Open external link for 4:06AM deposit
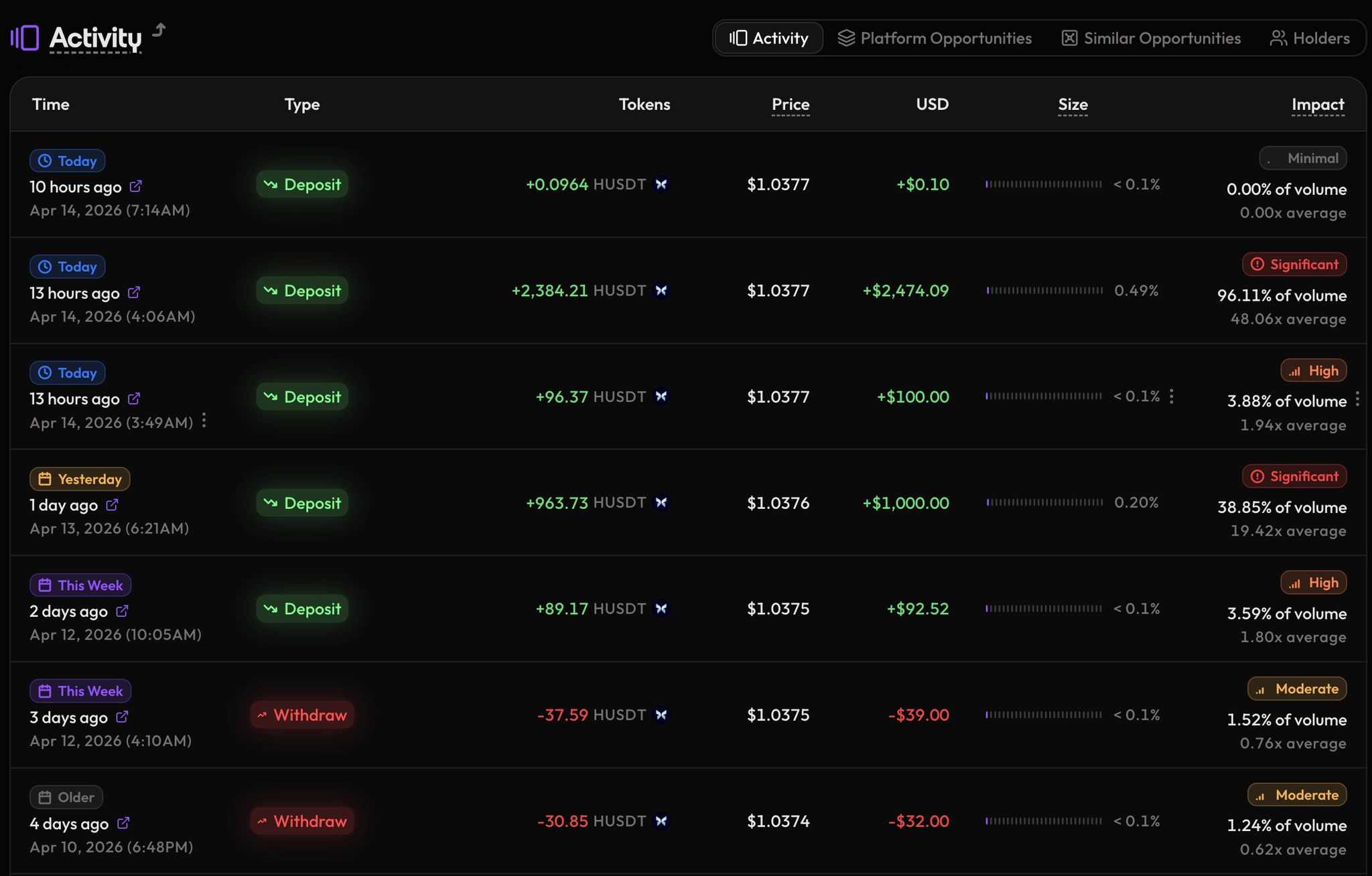The width and height of the screenshot is (1372, 876). coord(134,293)
